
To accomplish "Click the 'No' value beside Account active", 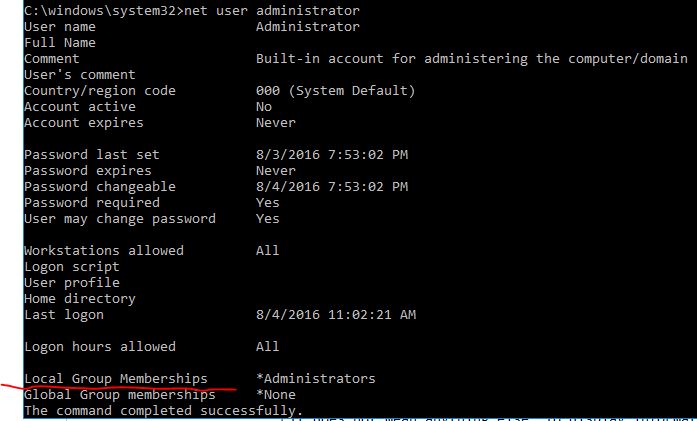I will coord(264,107).
